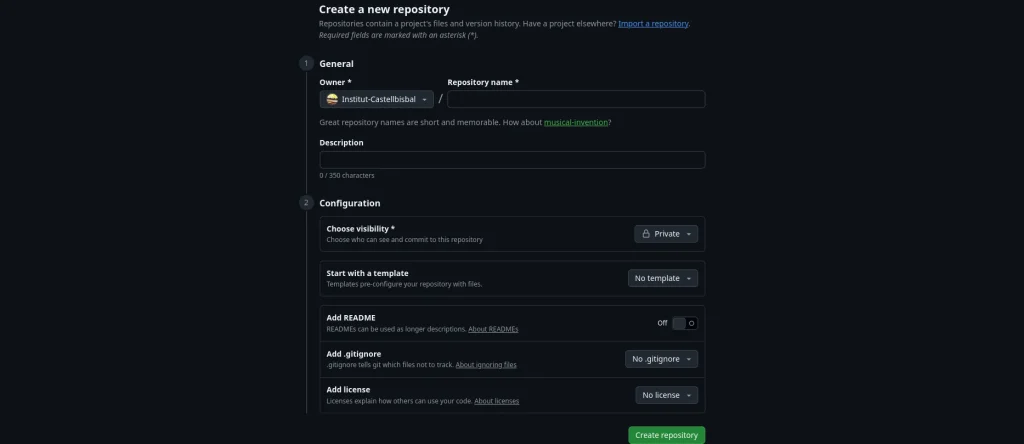Click the lock icon in the visibility button
The width and height of the screenshot is (1024, 444).
[646, 234]
